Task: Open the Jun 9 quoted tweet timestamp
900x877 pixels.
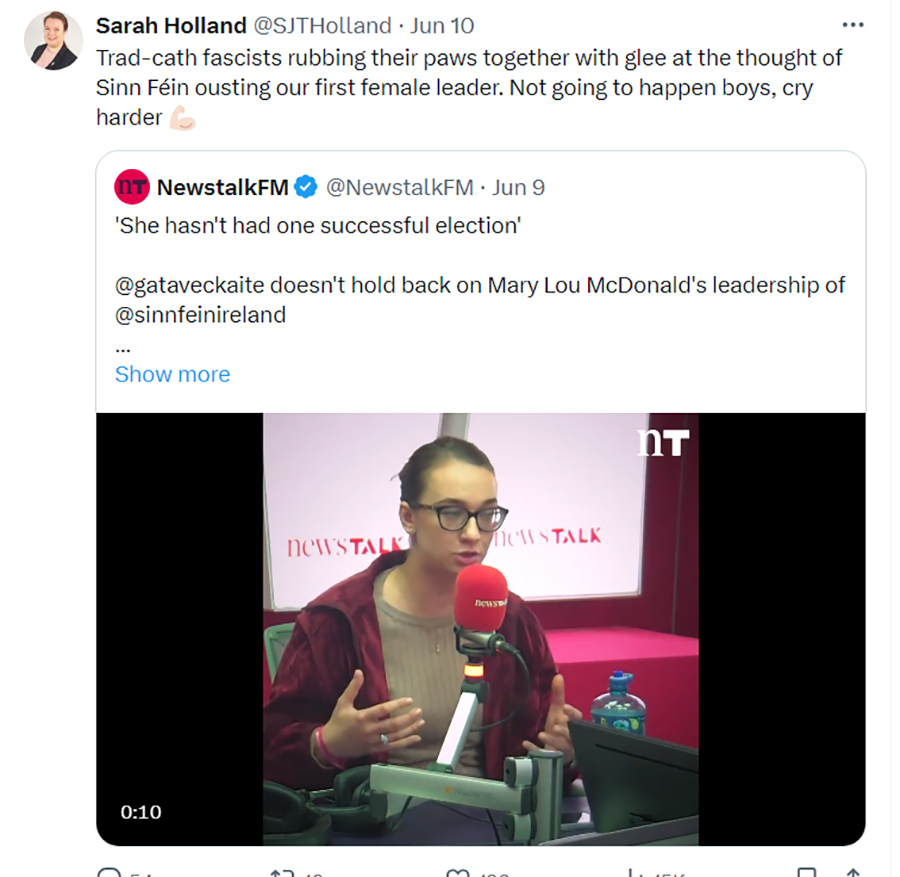Action: 519,187
